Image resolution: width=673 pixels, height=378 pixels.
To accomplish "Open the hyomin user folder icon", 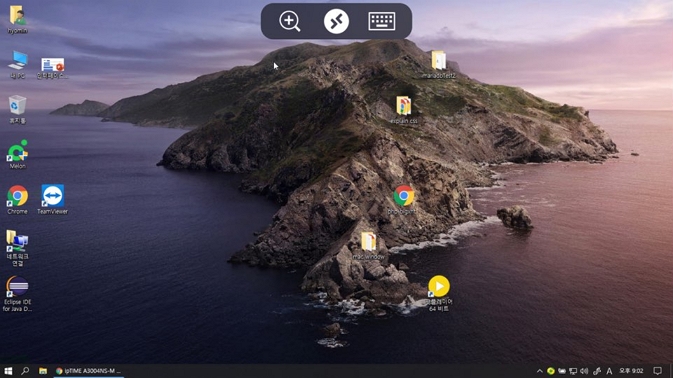I will [x=18, y=20].
